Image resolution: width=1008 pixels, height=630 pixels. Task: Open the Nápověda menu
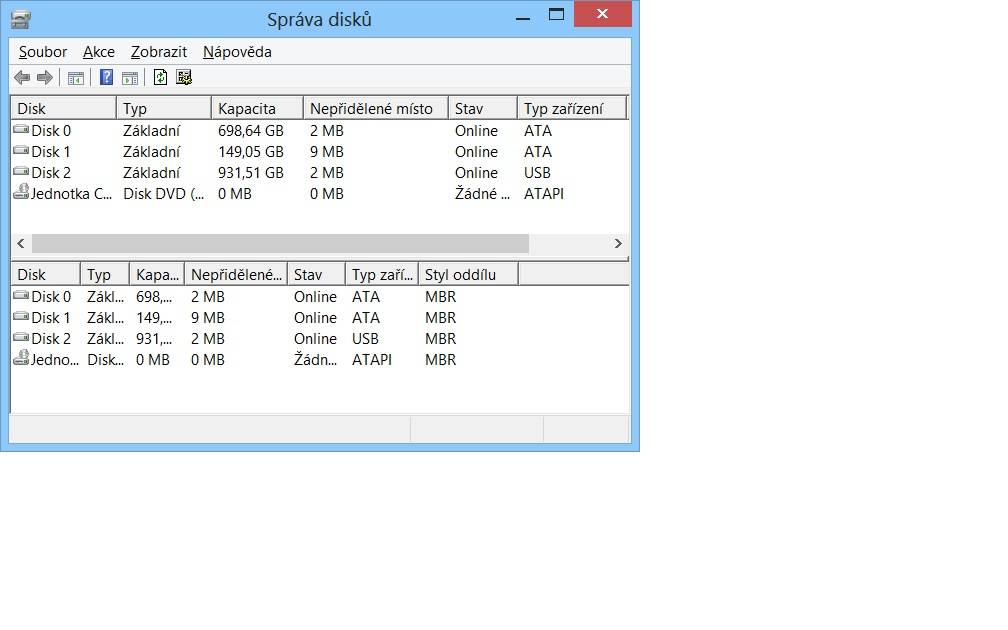237,52
